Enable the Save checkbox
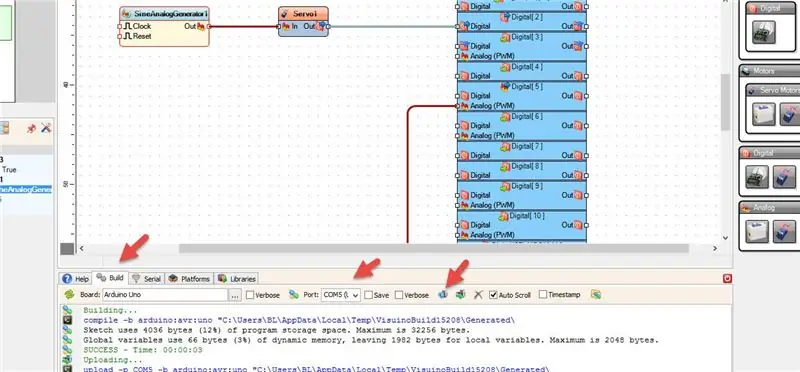 (x=368, y=295)
